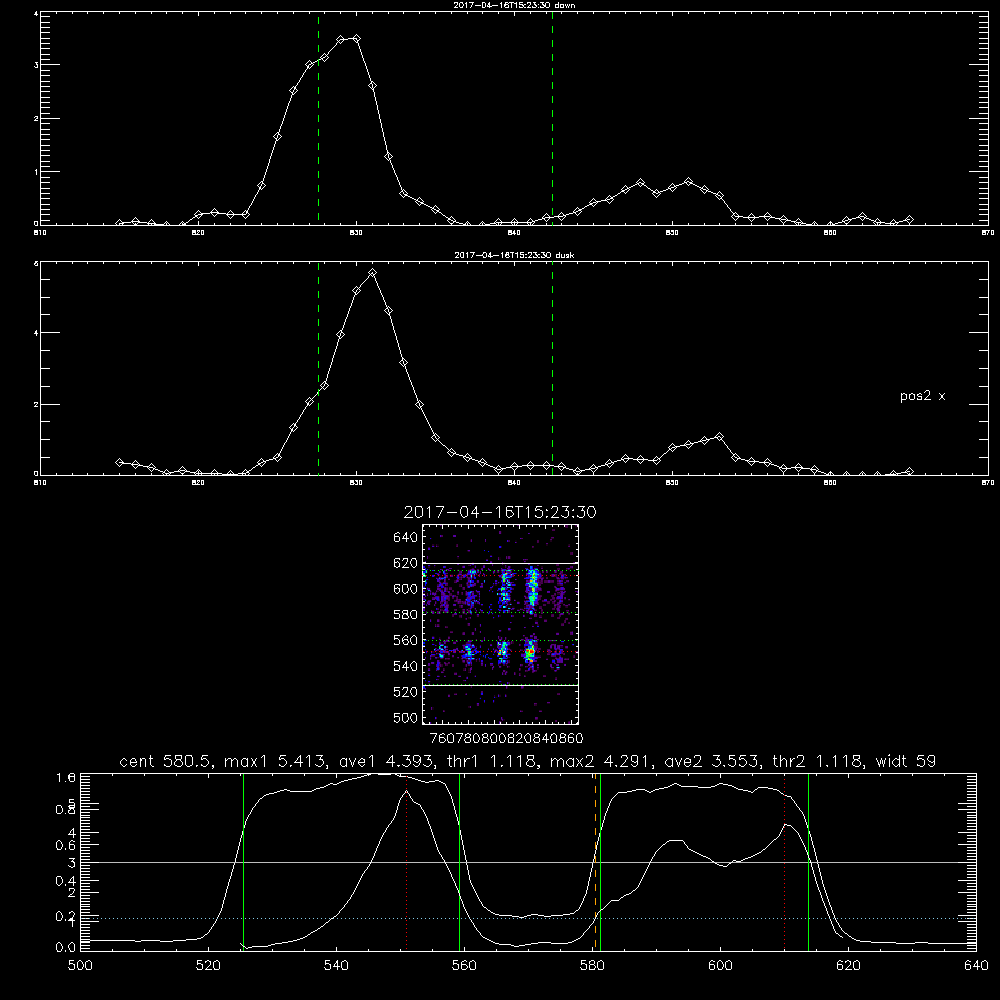Click the secondary dusk peak data point near 853

[x=719, y=437]
